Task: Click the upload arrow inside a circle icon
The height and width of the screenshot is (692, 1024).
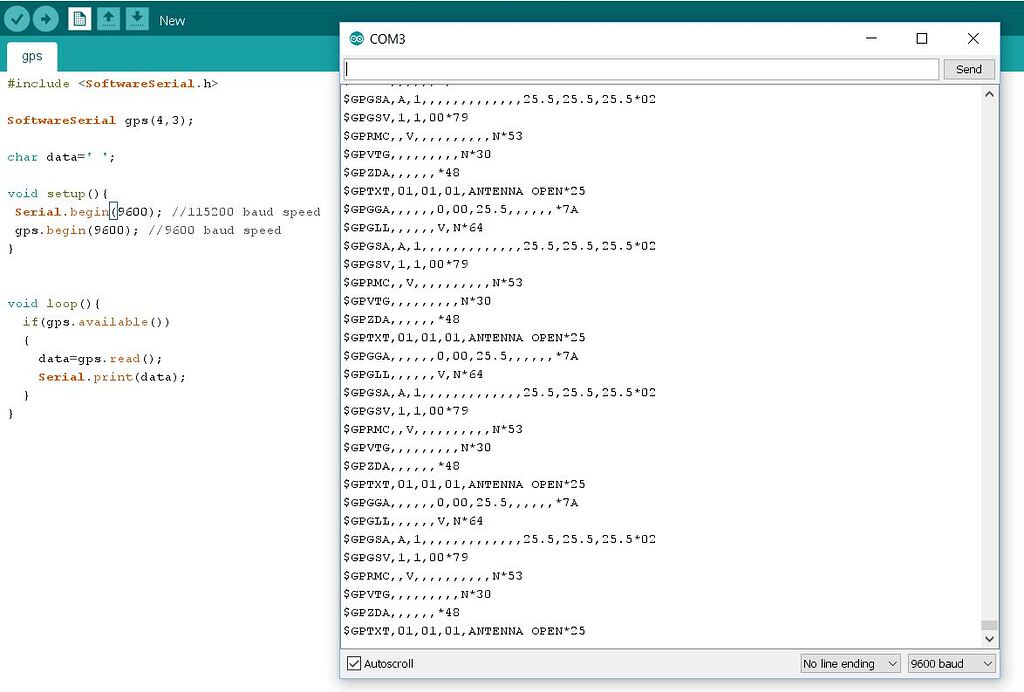Action: 44,18
